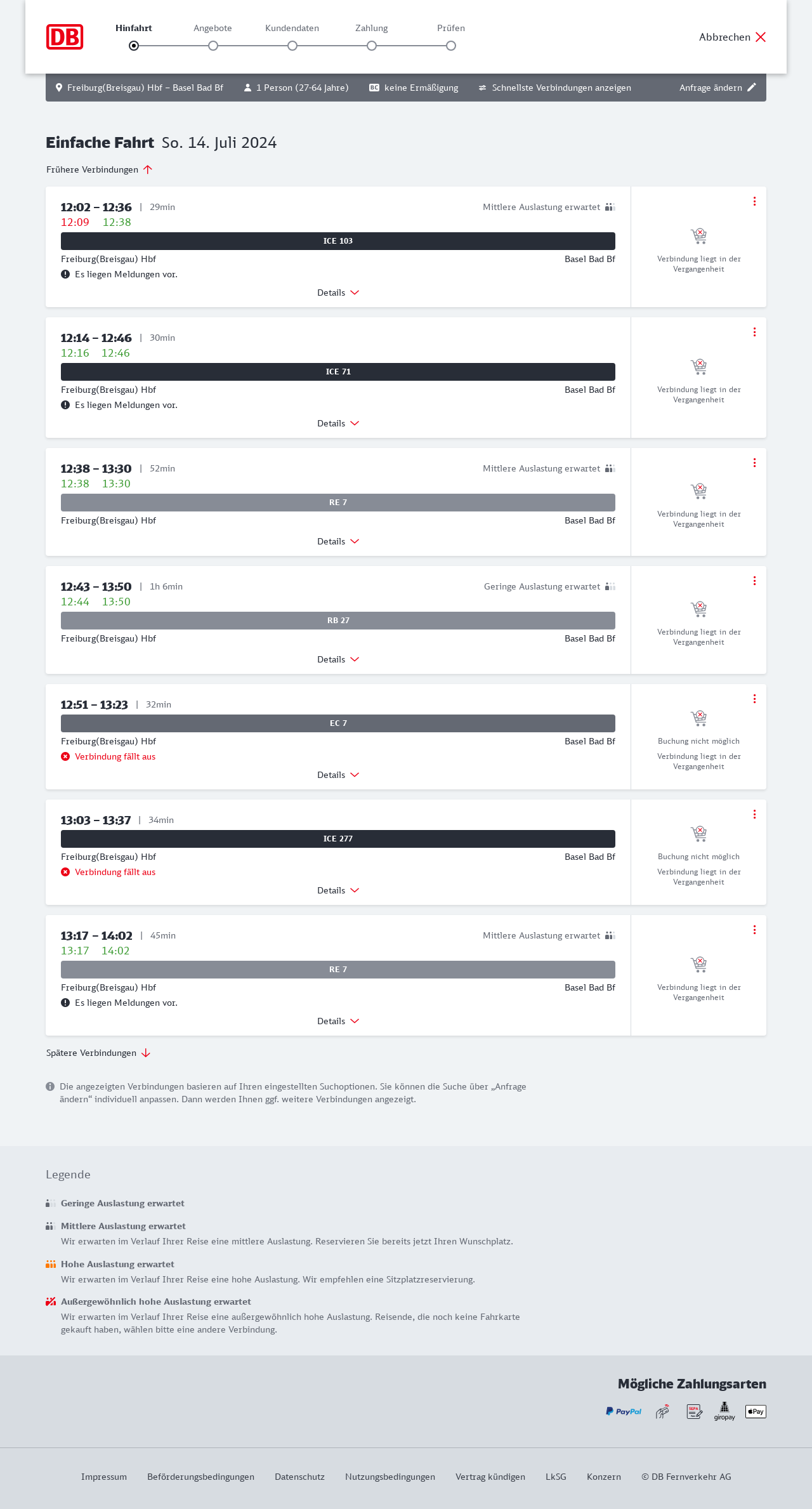Open the three-dot menu for RB 27
The width and height of the screenshot is (812, 1509).
754,581
